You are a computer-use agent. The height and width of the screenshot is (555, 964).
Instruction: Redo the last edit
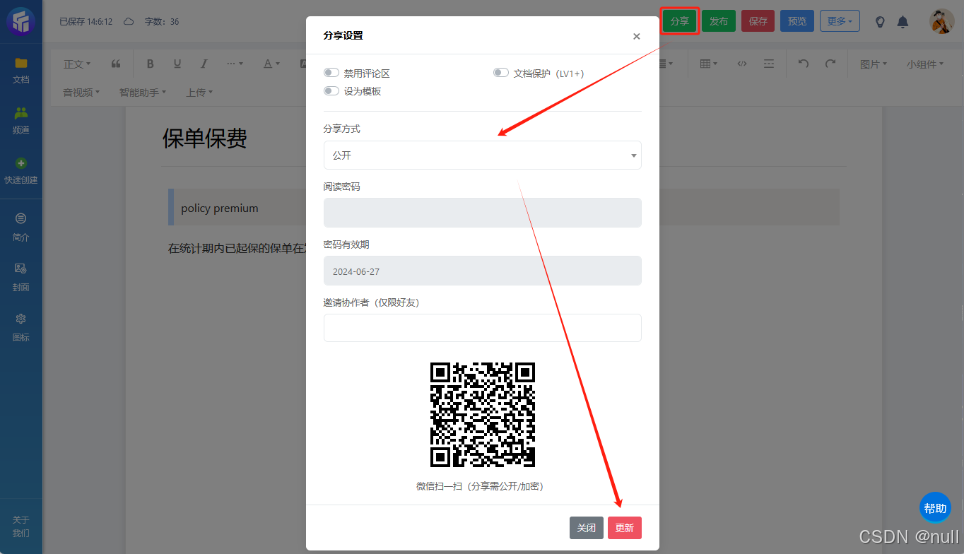coord(831,64)
